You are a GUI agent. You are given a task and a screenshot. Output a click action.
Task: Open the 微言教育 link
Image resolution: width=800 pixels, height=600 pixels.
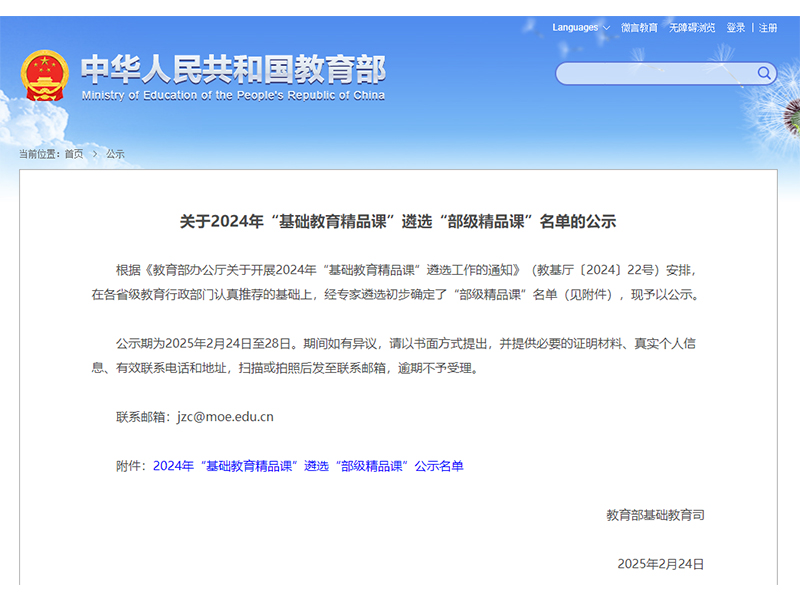pos(639,28)
